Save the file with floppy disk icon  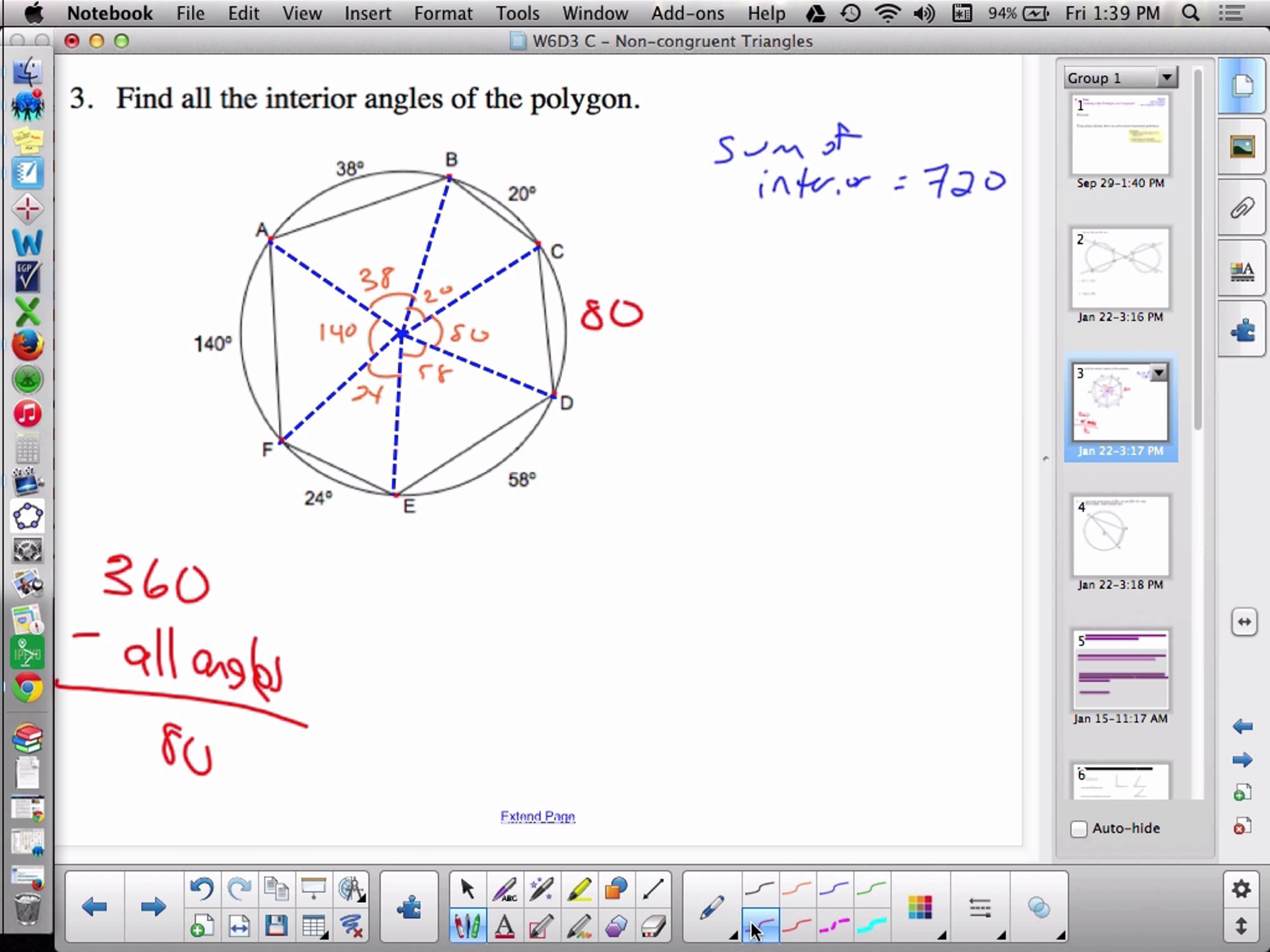tap(276, 926)
